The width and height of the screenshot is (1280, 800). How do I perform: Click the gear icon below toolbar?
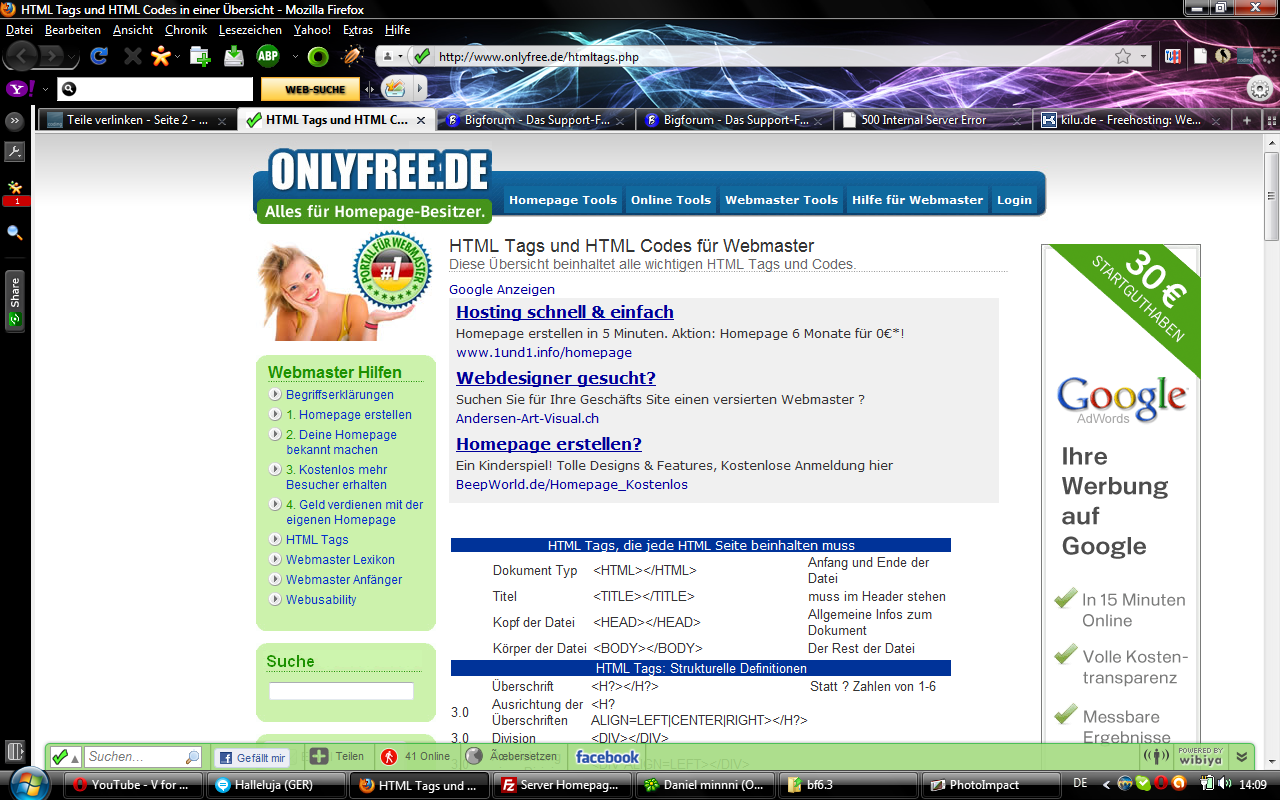click(x=1260, y=89)
